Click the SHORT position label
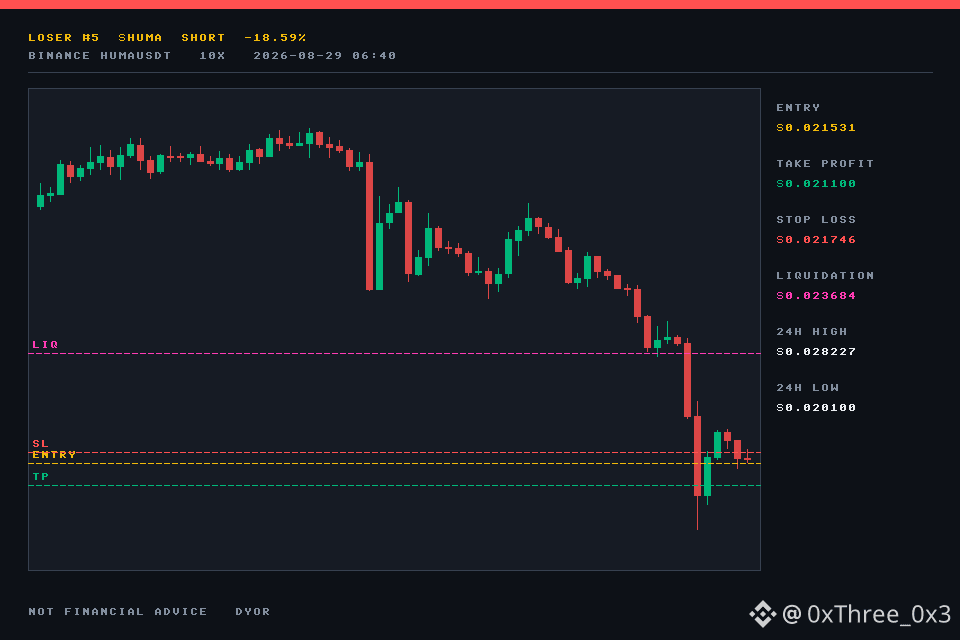This screenshot has width=960, height=640. 203,38
